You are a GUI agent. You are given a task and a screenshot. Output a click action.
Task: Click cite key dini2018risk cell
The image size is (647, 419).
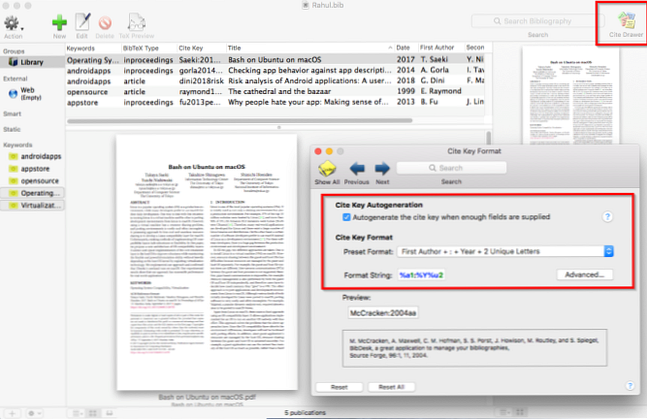click(x=201, y=81)
